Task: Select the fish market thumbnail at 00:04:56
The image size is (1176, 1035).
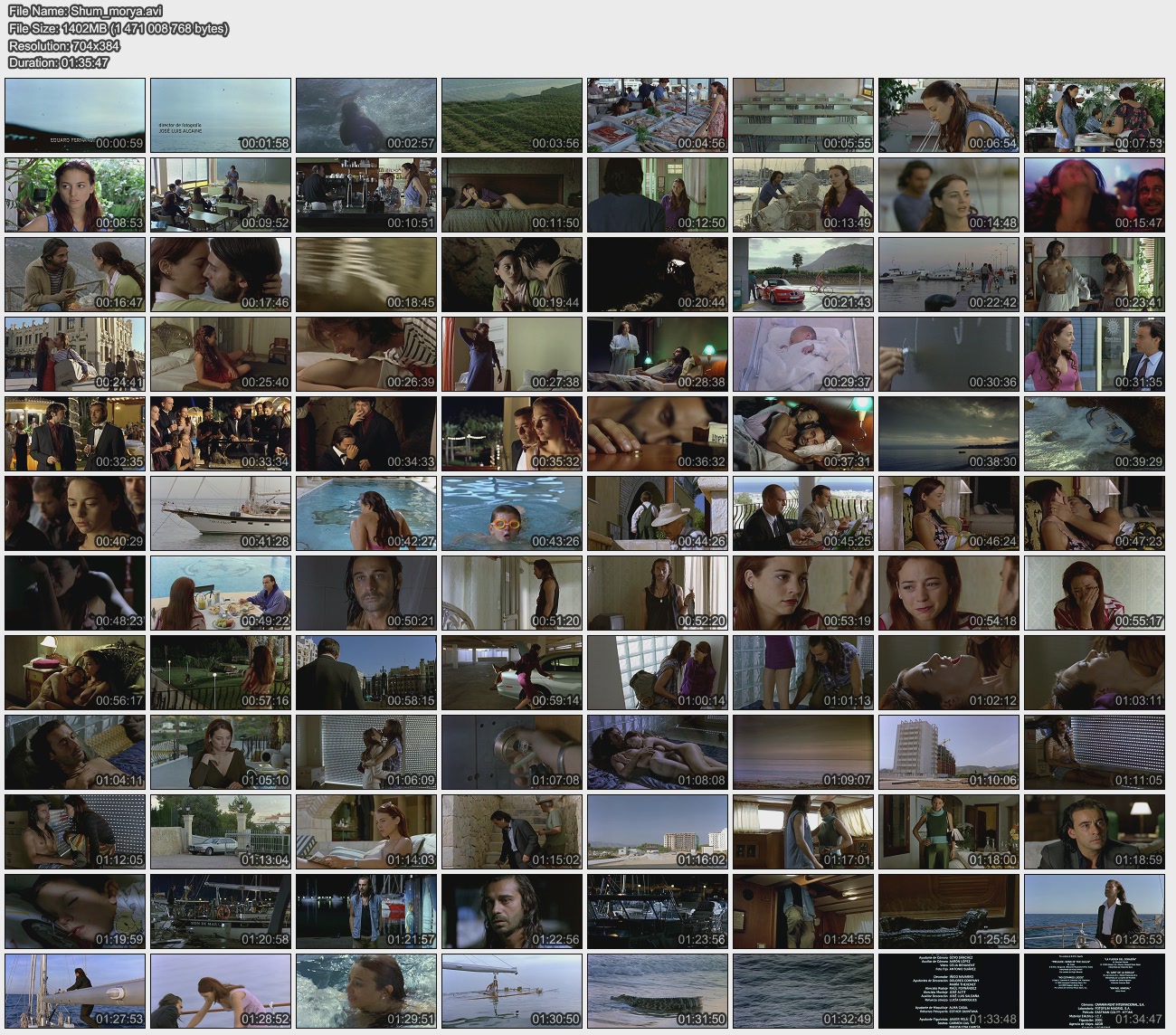Action: 658,115
